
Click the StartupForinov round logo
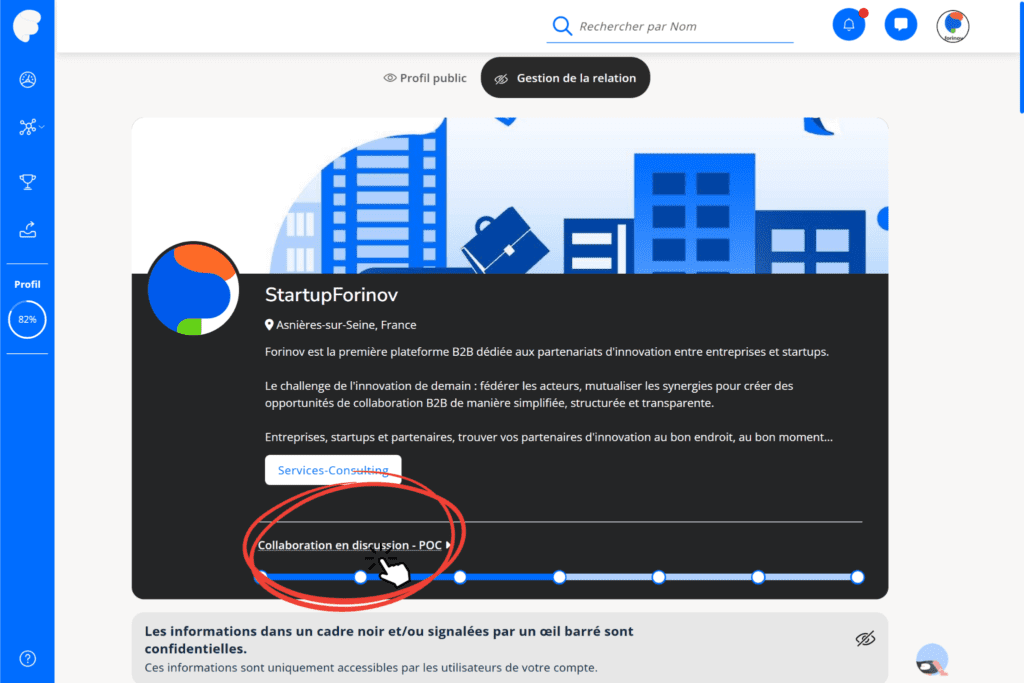[193, 289]
